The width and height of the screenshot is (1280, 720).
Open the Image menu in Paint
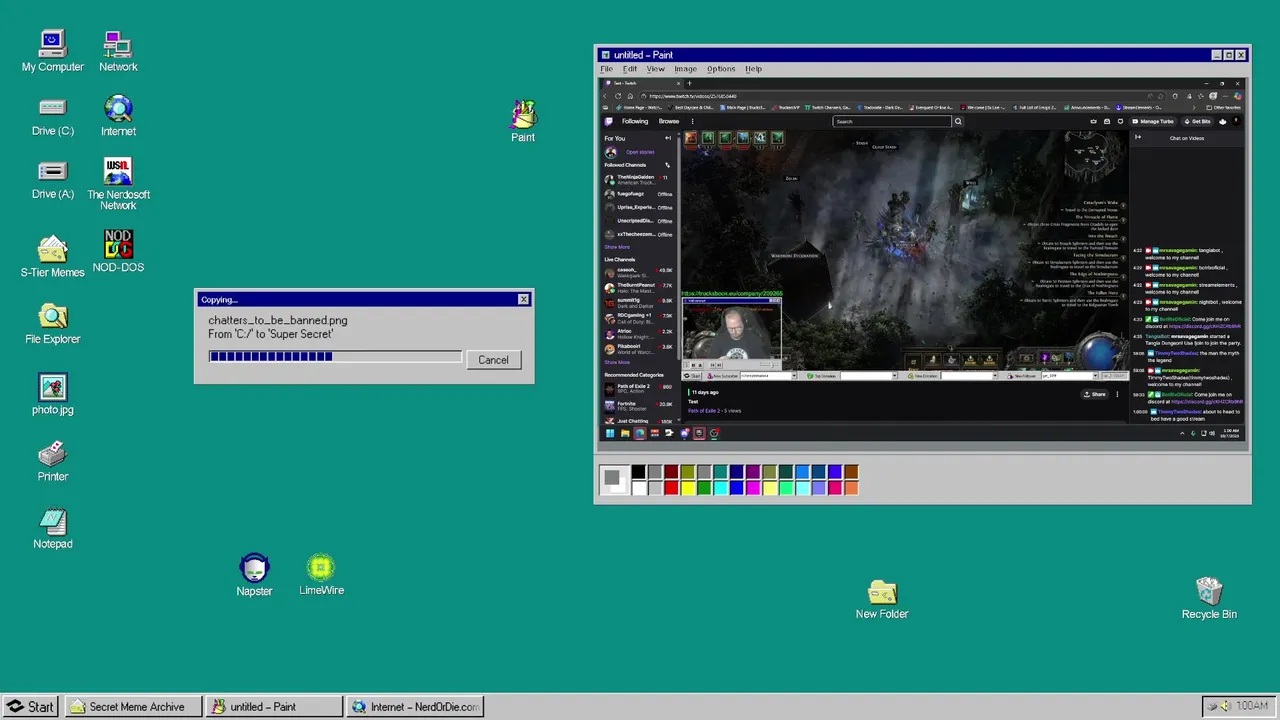click(x=685, y=69)
